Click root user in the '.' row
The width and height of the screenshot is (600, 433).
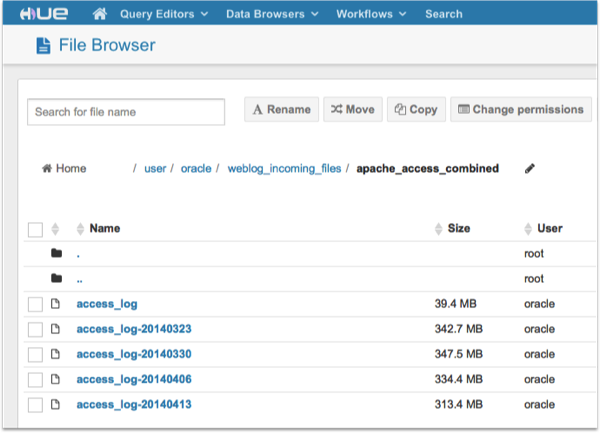(534, 254)
